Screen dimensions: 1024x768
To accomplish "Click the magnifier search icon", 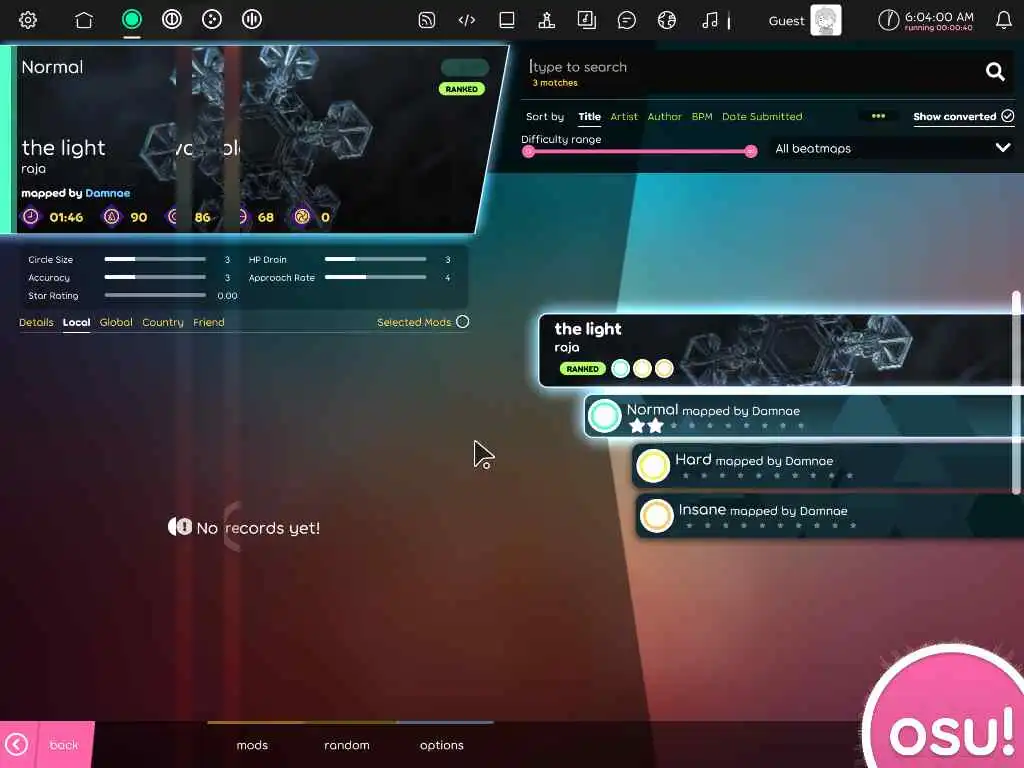I will (x=995, y=71).
